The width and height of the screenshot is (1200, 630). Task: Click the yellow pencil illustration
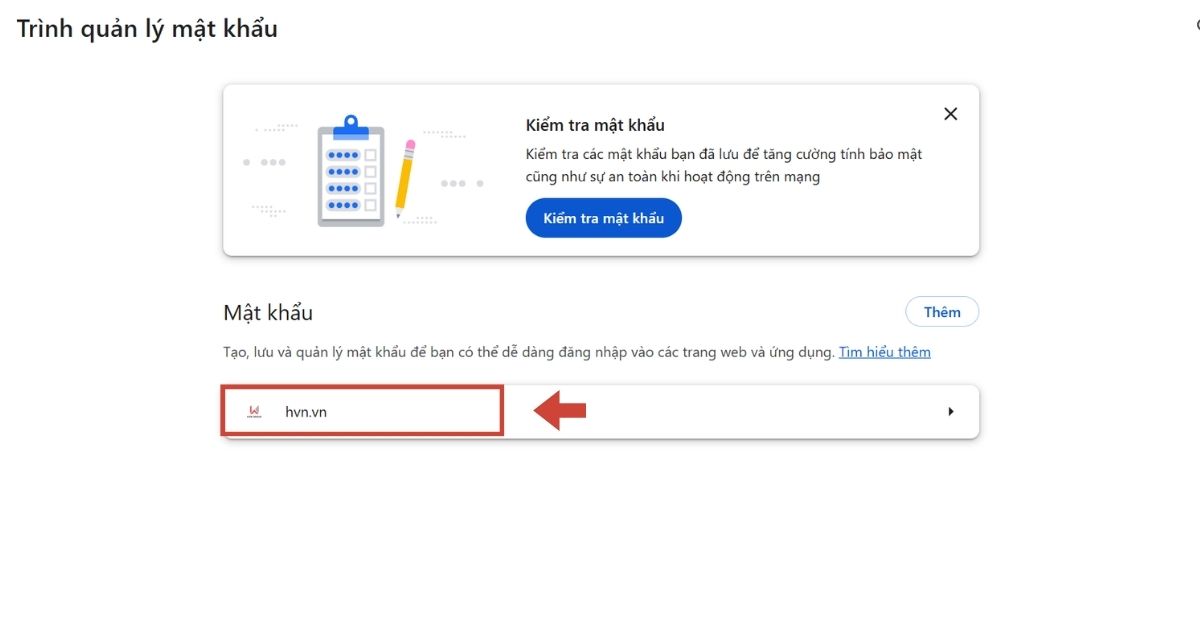[x=405, y=178]
